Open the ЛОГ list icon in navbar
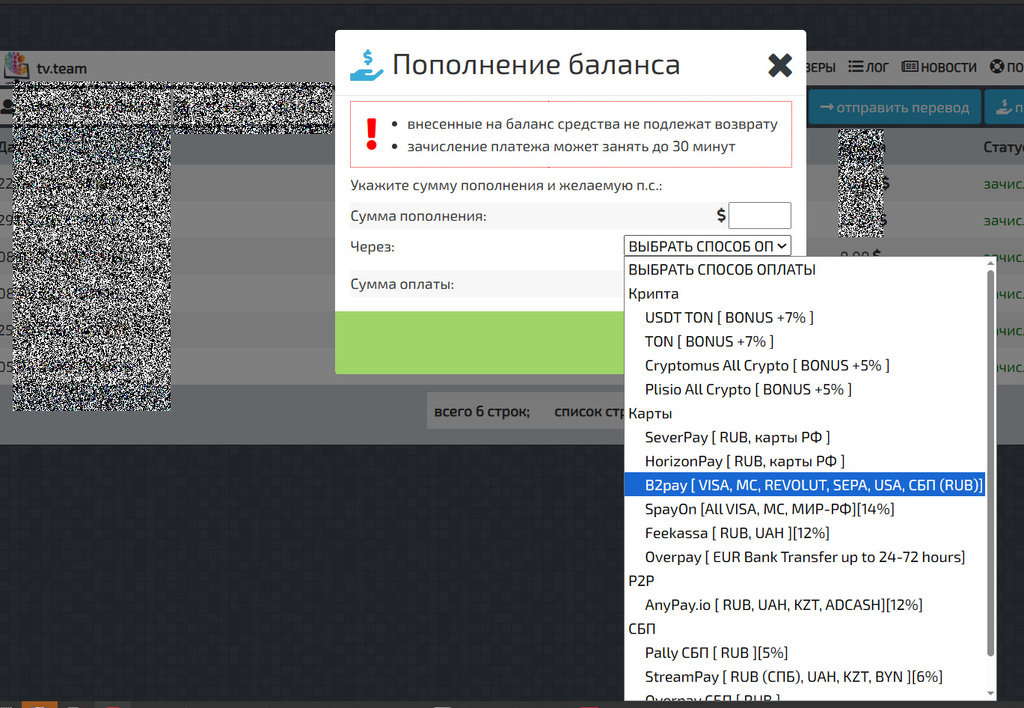The width and height of the screenshot is (1024, 708). point(857,67)
